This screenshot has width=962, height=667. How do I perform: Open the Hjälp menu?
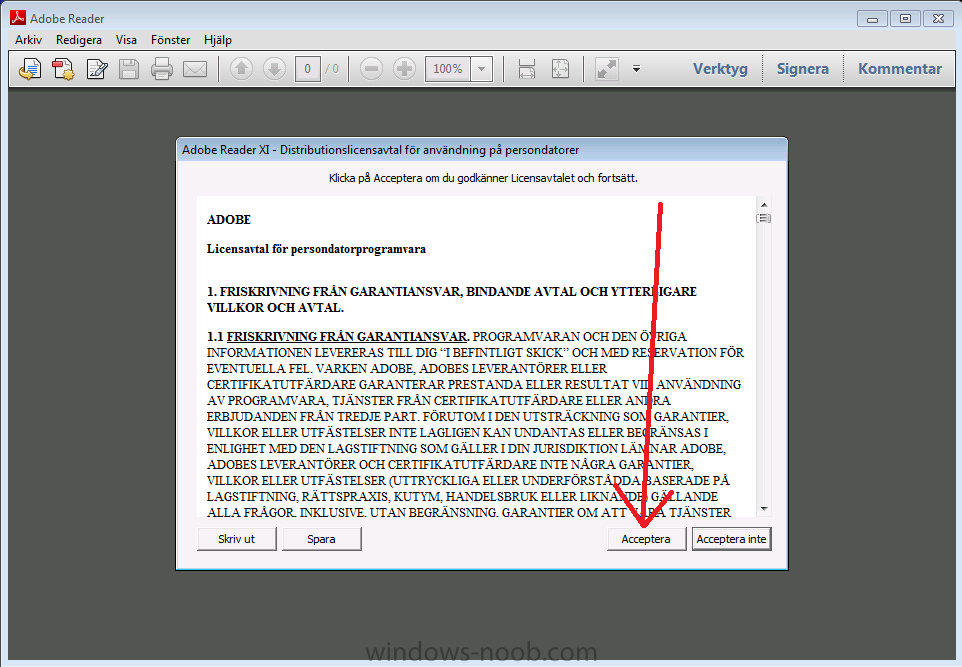218,40
